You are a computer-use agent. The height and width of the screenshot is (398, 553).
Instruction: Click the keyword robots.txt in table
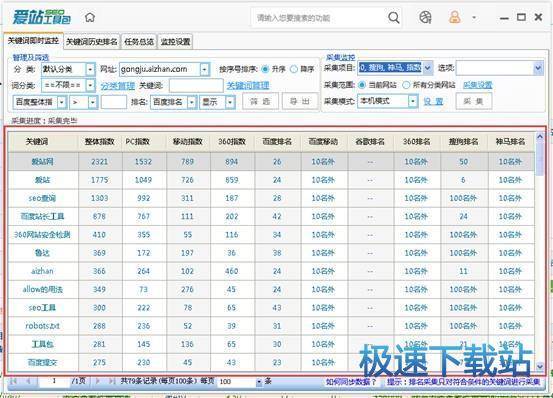(42, 326)
